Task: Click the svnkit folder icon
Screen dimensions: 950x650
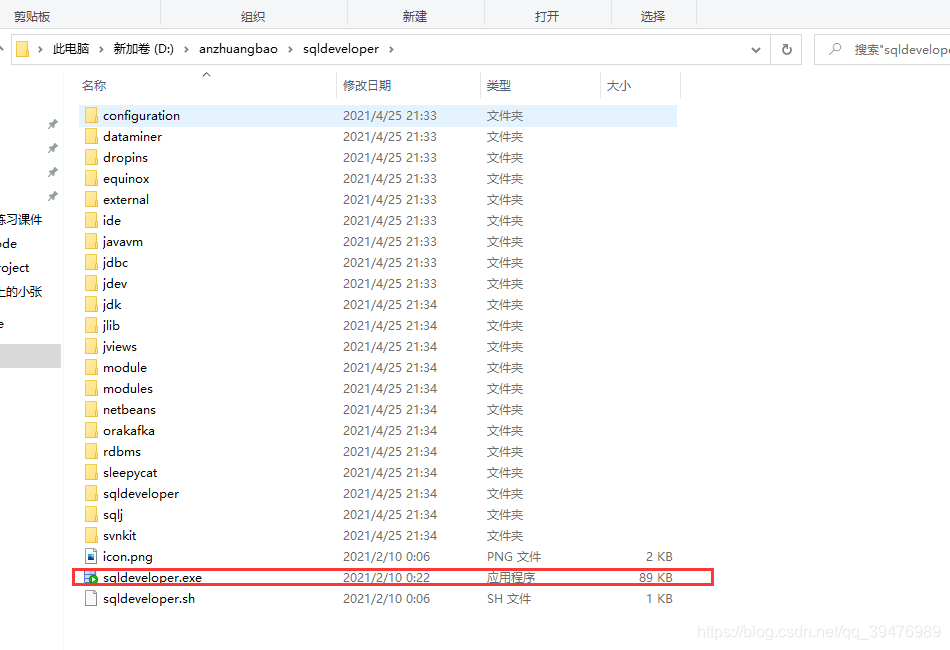Action: coord(91,536)
